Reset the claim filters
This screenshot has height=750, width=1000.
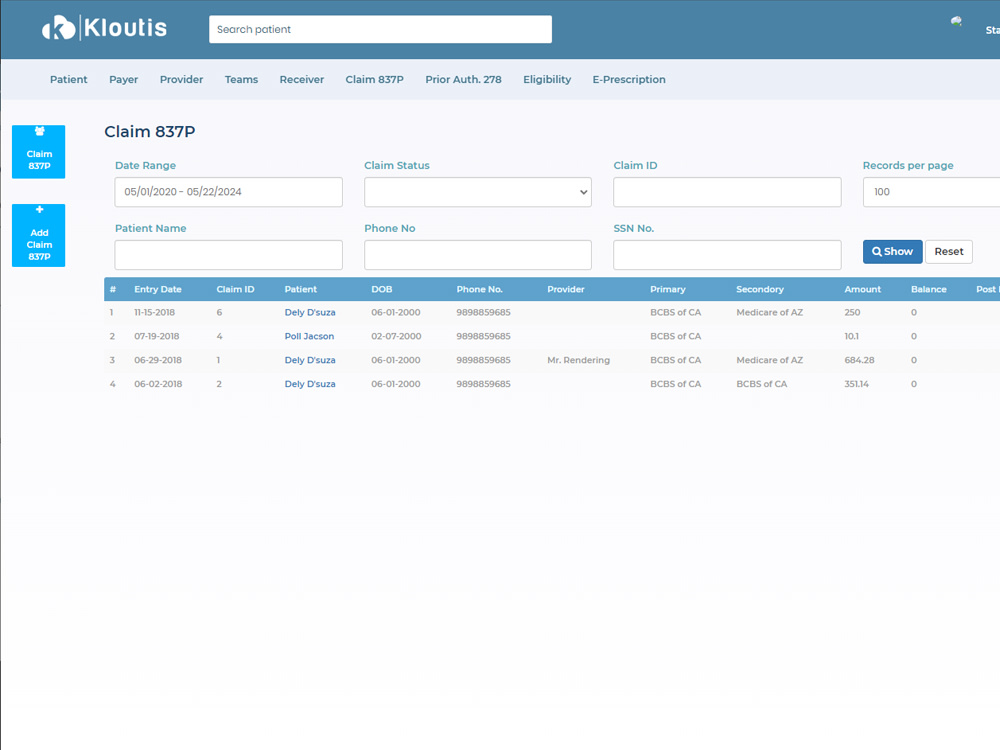click(948, 251)
